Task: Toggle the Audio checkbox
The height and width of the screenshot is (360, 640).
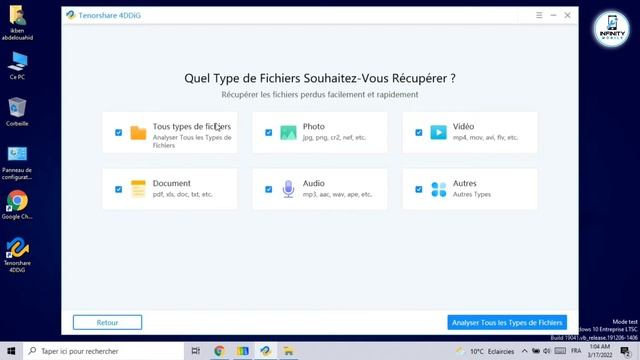Action: [x=269, y=189]
